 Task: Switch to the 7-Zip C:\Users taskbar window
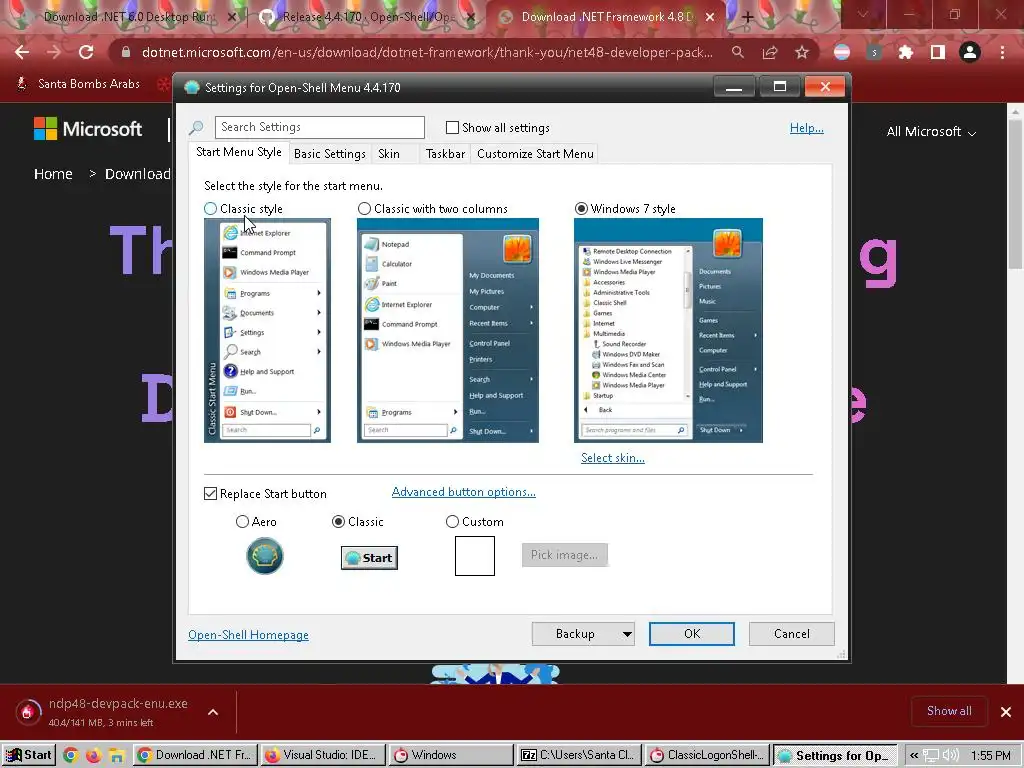coord(577,755)
